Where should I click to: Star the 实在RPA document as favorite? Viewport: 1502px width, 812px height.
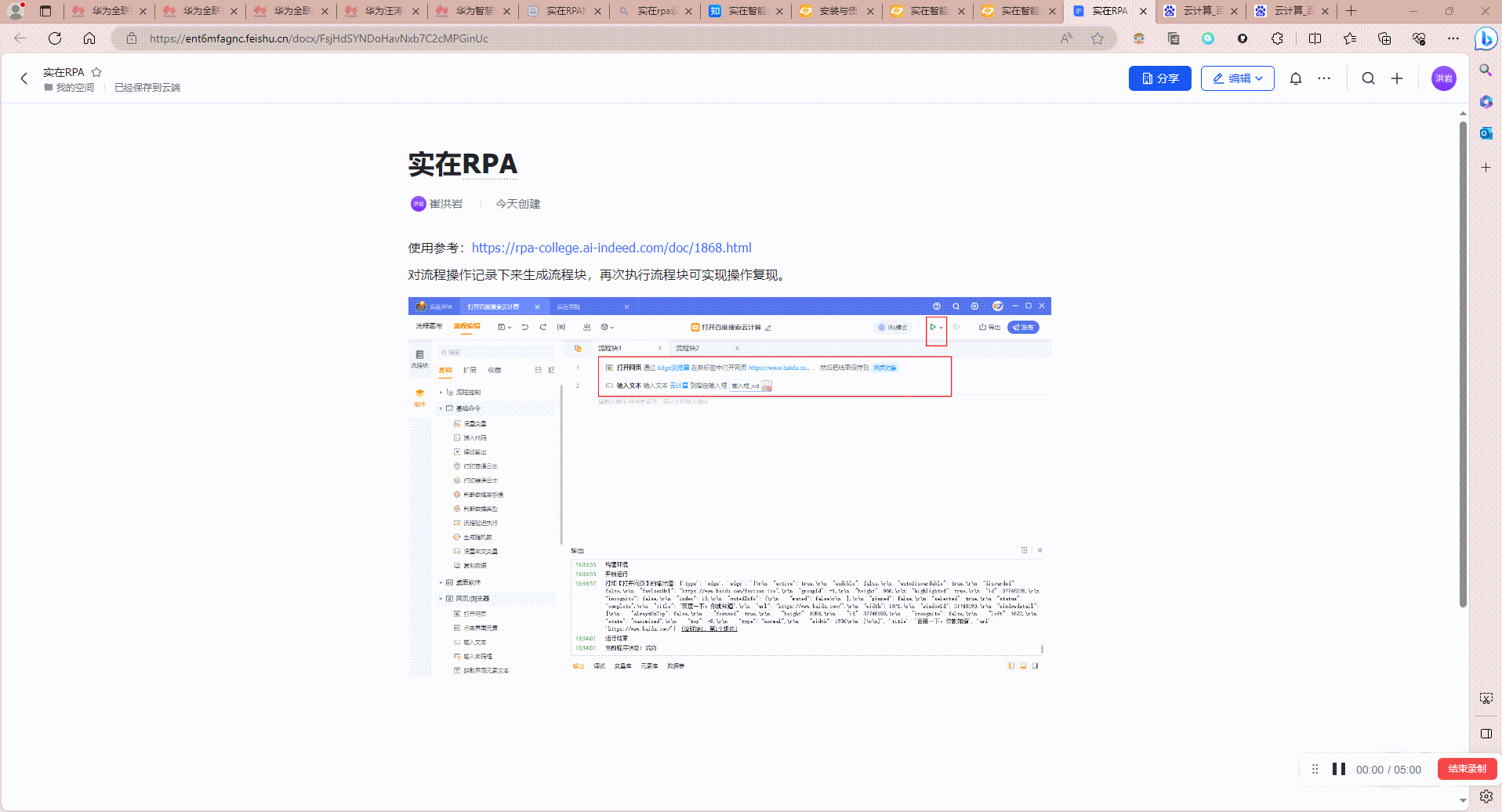tap(96, 72)
